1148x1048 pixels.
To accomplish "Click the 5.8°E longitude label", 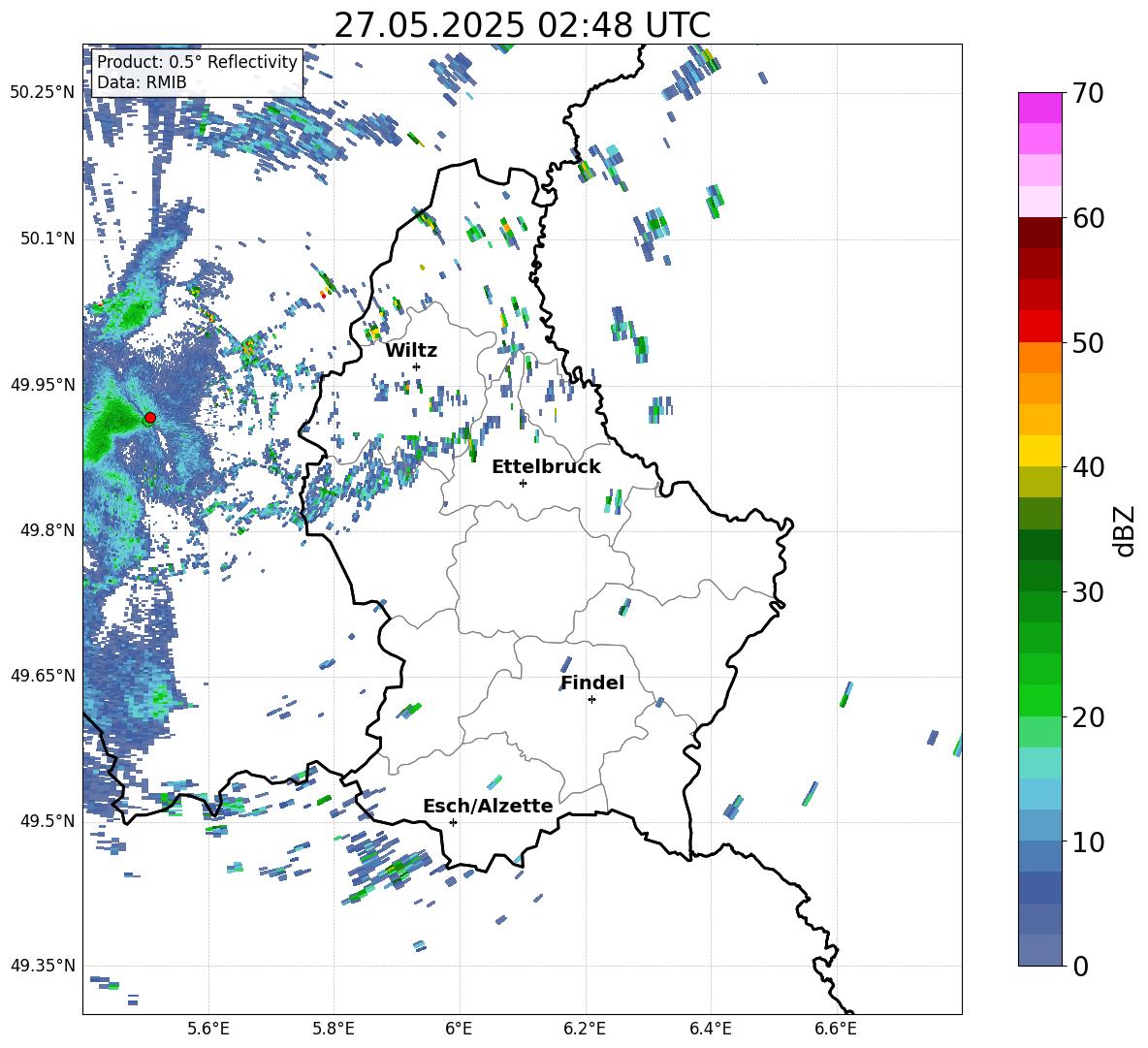I will coord(334,1030).
